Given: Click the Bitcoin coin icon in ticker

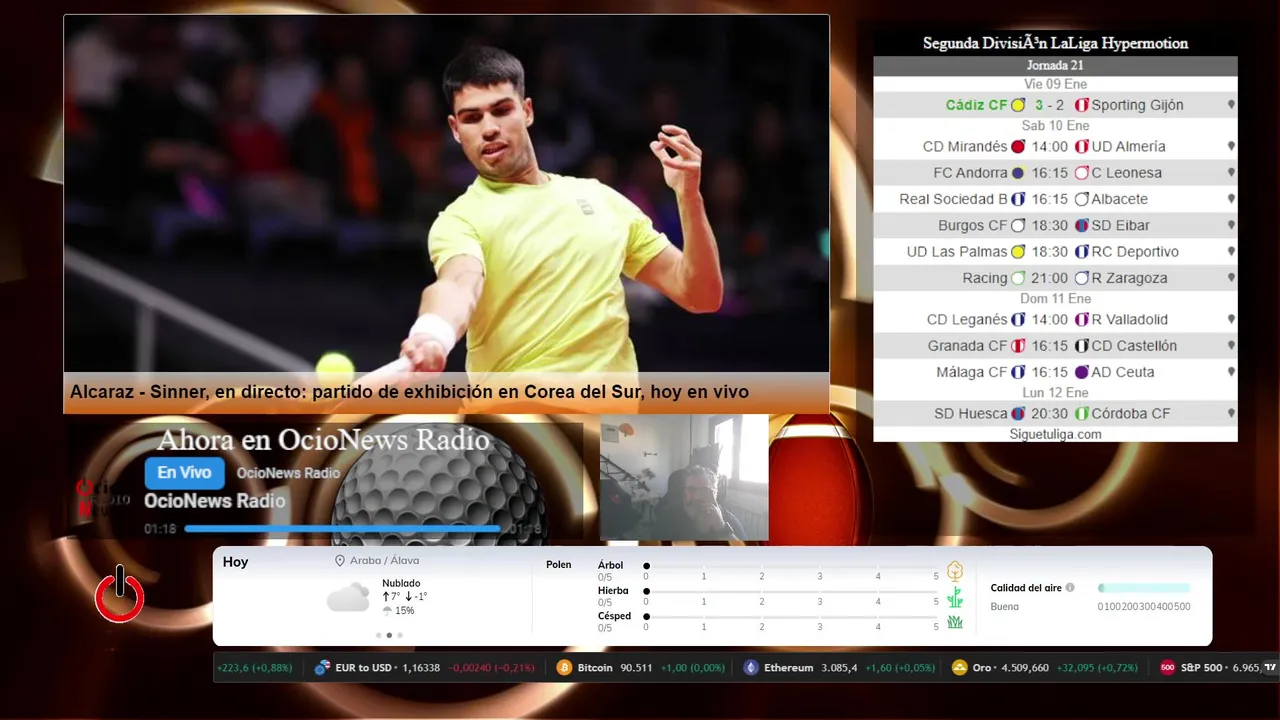Looking at the screenshot, I should (564, 667).
